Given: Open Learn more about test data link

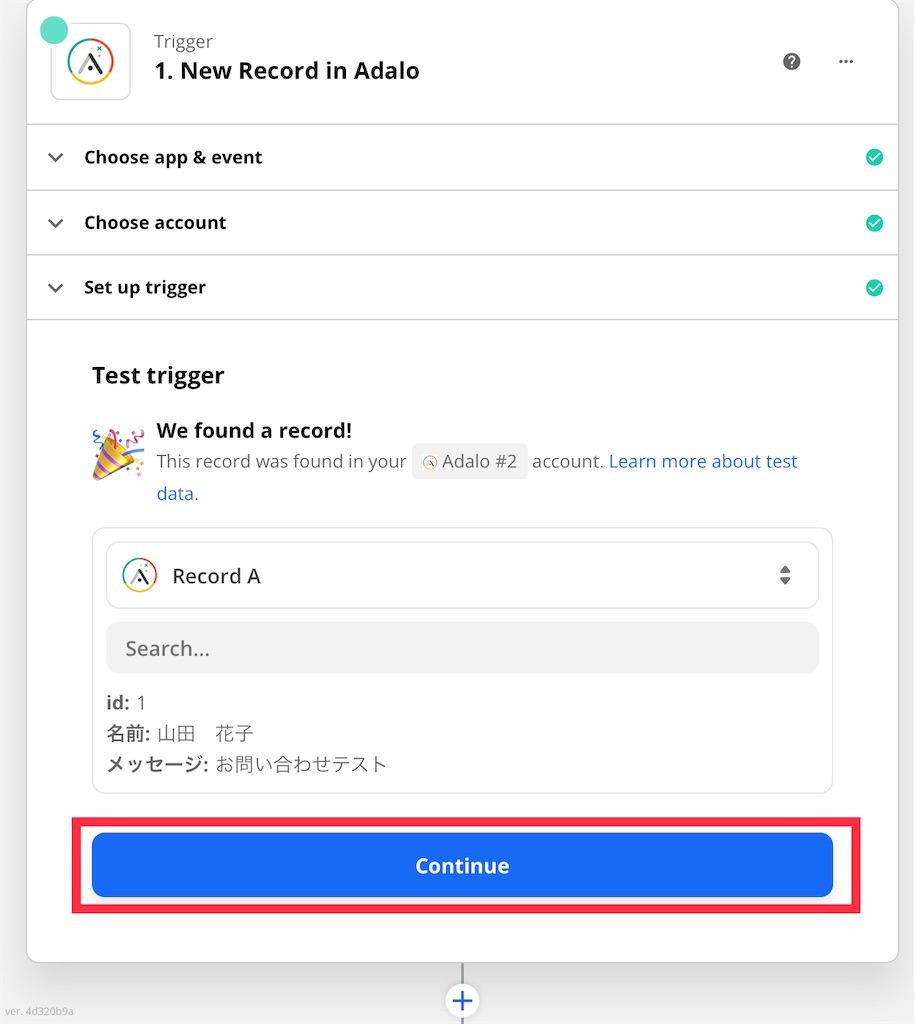Looking at the screenshot, I should pyautogui.click(x=703, y=462).
